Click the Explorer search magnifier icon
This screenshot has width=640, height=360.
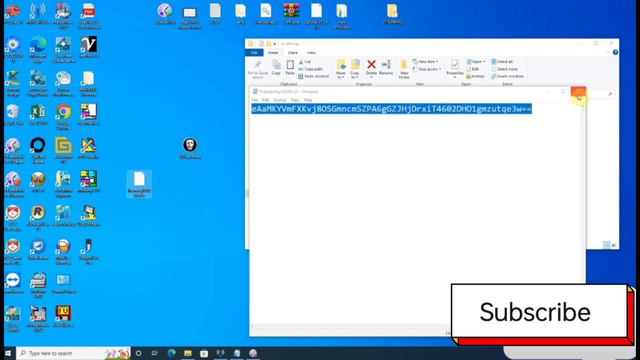click(x=610, y=94)
